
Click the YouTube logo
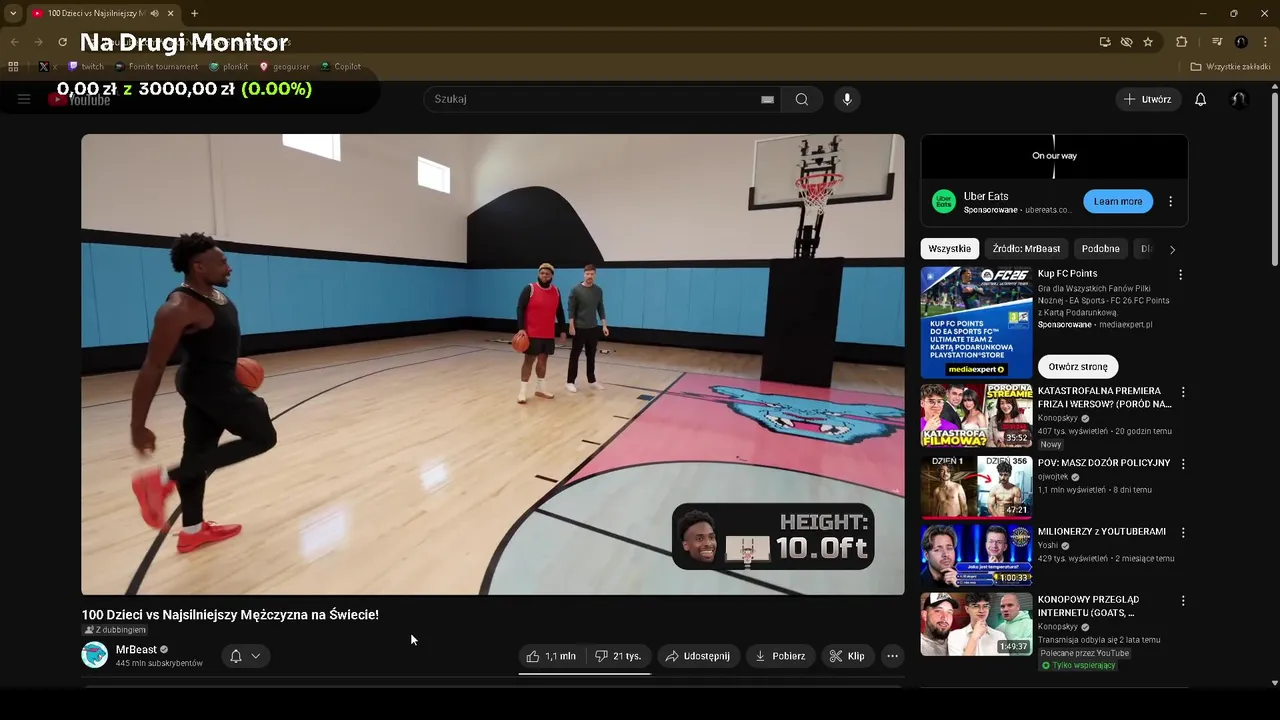pyautogui.click(x=80, y=100)
